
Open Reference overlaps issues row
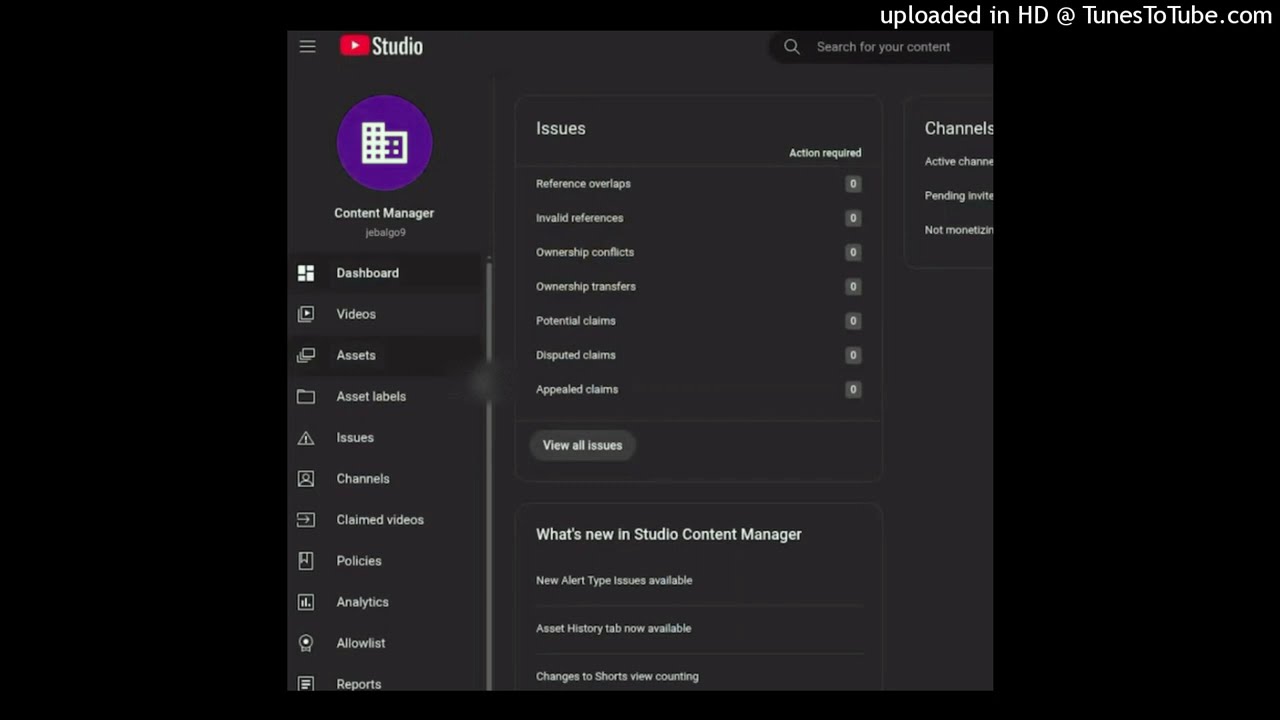point(698,184)
